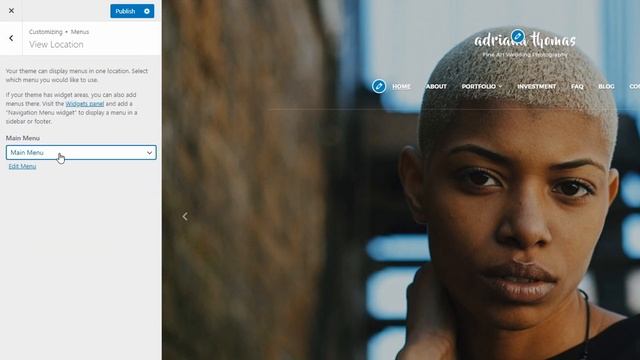Show previous slide with the left arrow
Screen dimensions: 640x360
coord(185,216)
